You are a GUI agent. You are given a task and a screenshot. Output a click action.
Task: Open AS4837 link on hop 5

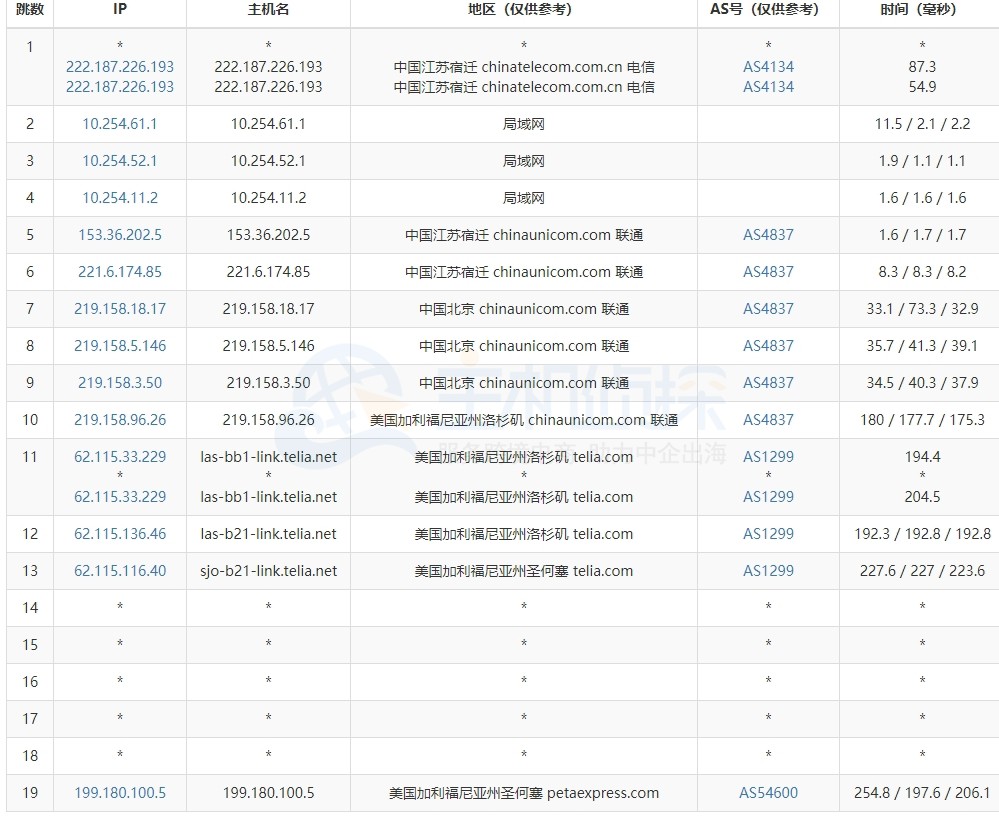click(768, 235)
